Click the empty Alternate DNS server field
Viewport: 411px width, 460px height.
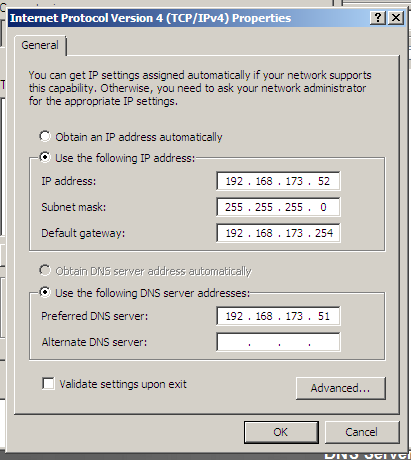pos(278,342)
